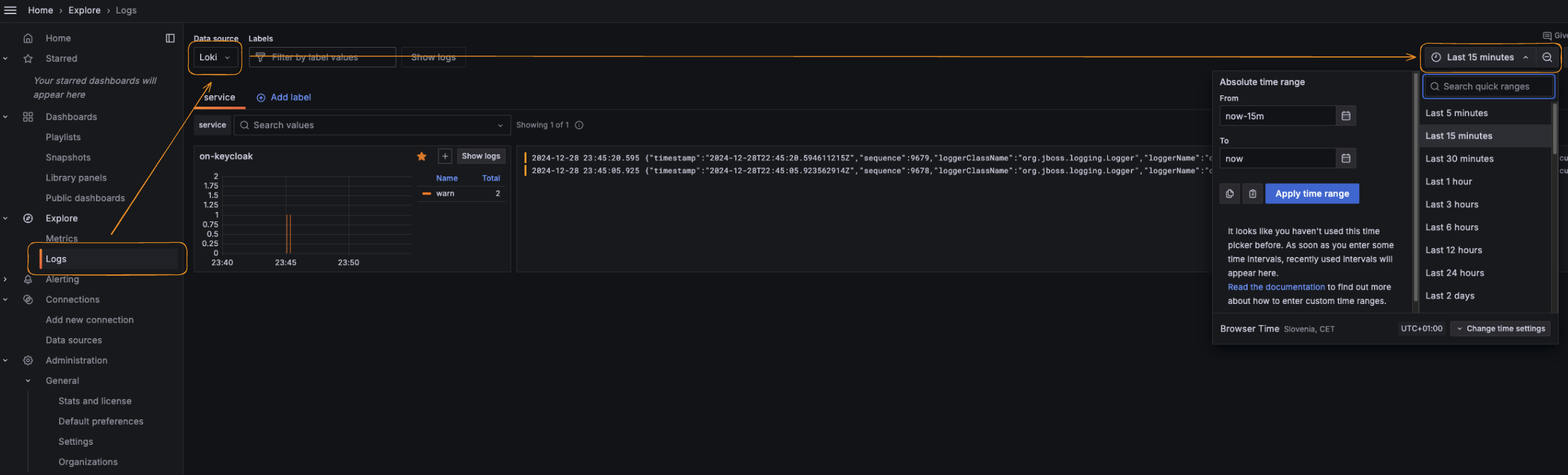1568x475 pixels.
Task: Collapse the Connections section
Action: pyautogui.click(x=5, y=299)
